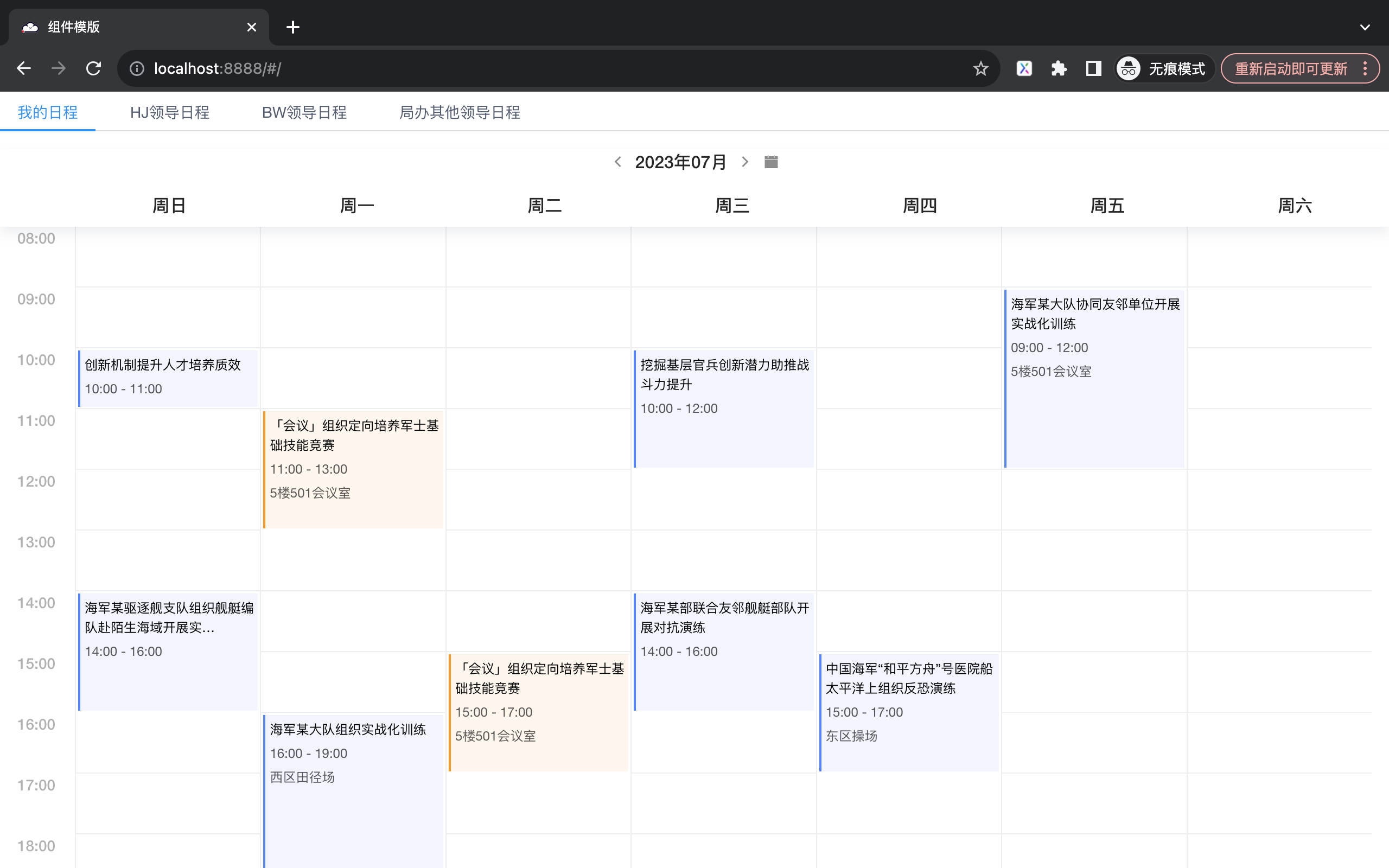Click the browser reload button

[x=93, y=69]
